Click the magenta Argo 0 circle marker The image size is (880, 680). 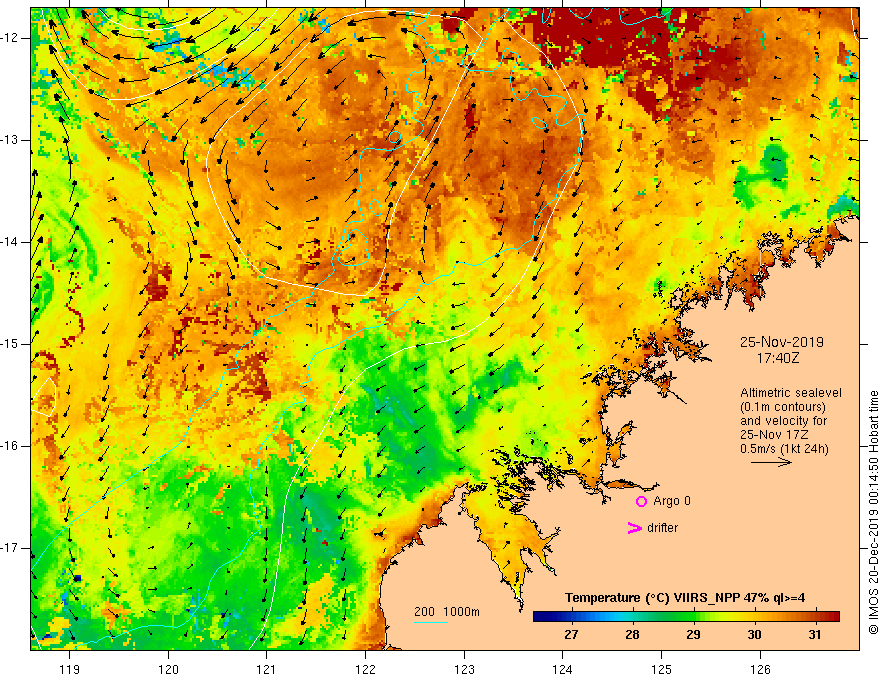(x=641, y=501)
